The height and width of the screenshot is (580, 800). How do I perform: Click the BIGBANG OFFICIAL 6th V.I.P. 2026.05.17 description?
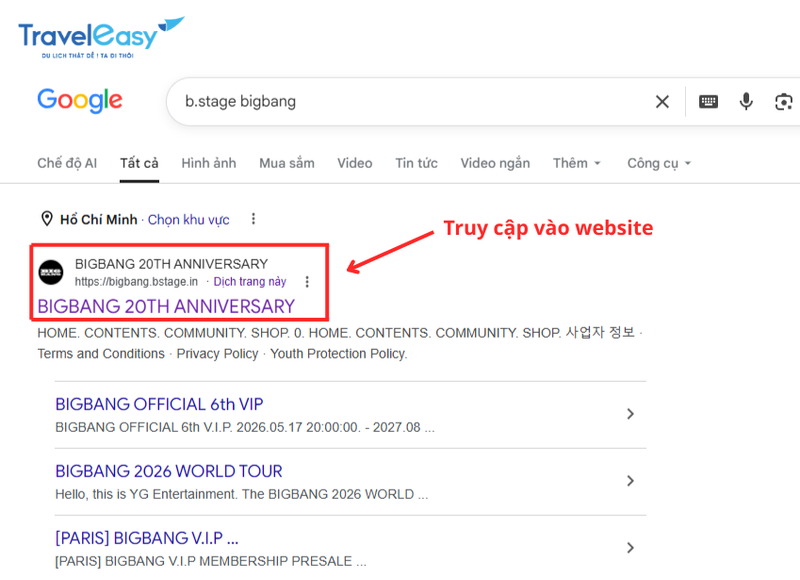[245, 427]
